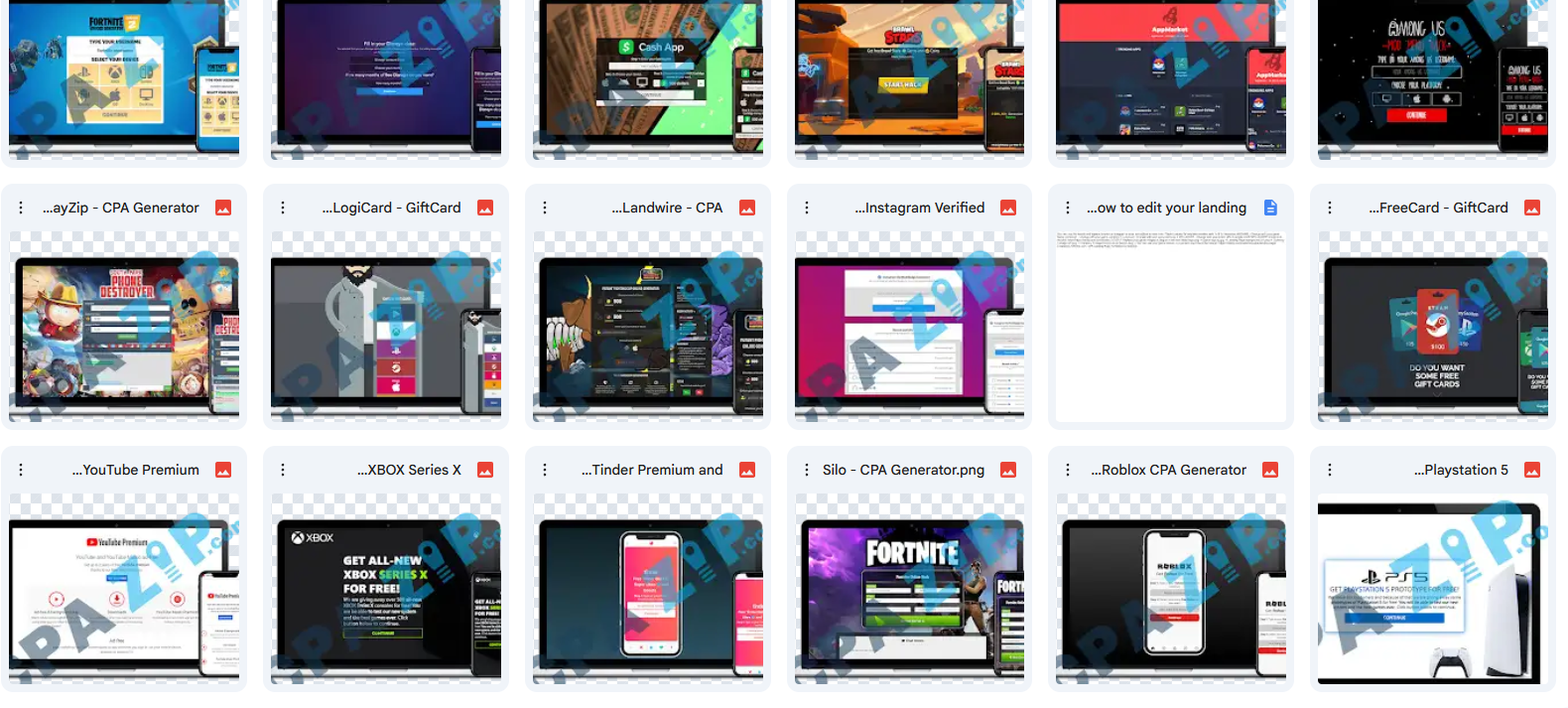Open more options for Playstation 5 file
Viewport: 1568px width, 708px height.
(x=1330, y=470)
